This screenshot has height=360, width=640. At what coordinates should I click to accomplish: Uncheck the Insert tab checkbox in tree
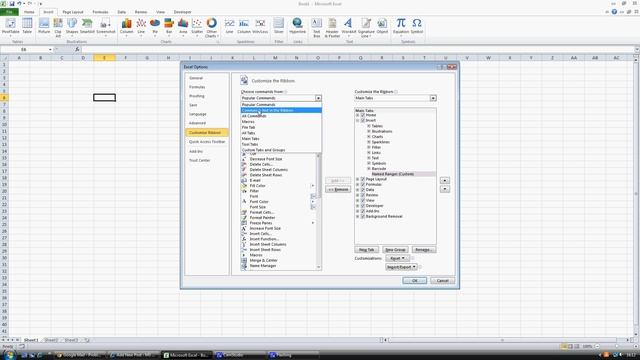(363, 120)
